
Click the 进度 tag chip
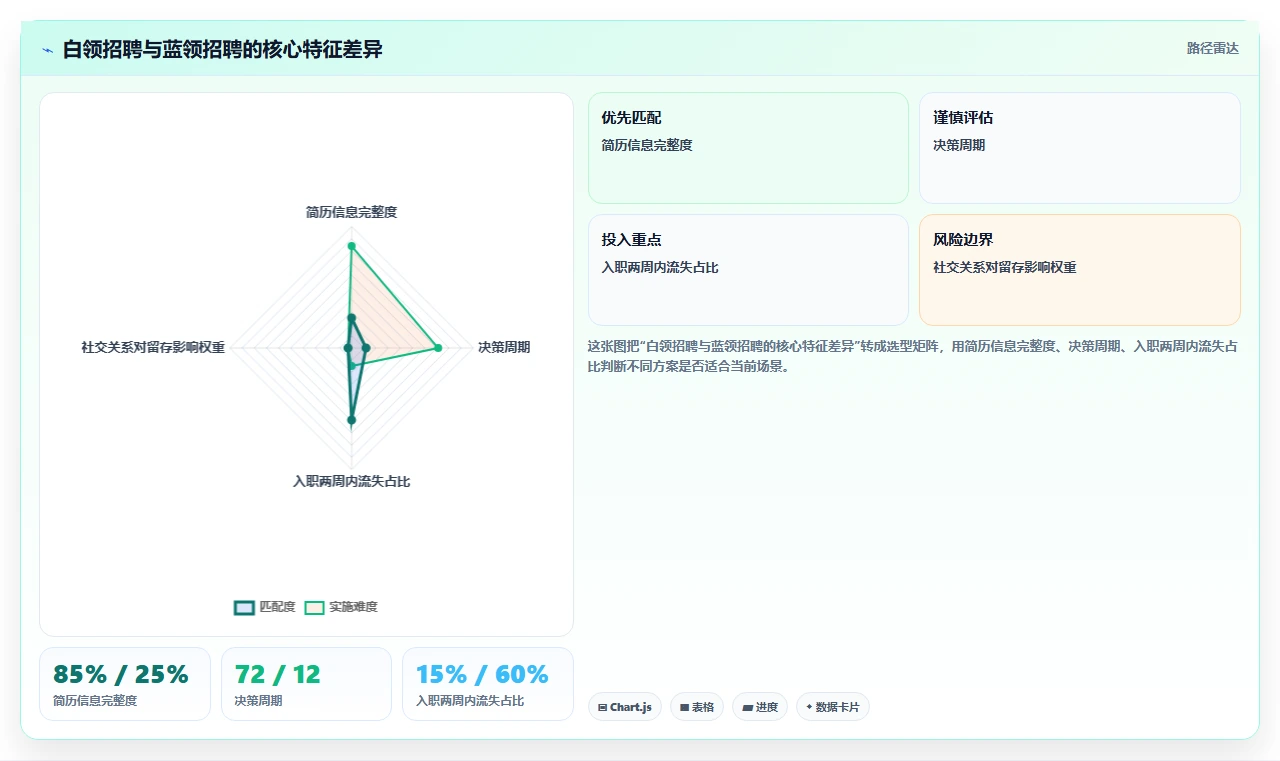[x=760, y=707]
